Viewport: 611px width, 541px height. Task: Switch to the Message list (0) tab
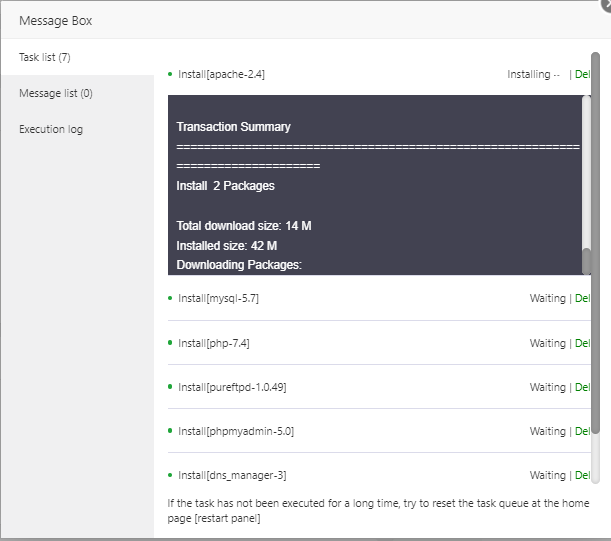pos(77,93)
